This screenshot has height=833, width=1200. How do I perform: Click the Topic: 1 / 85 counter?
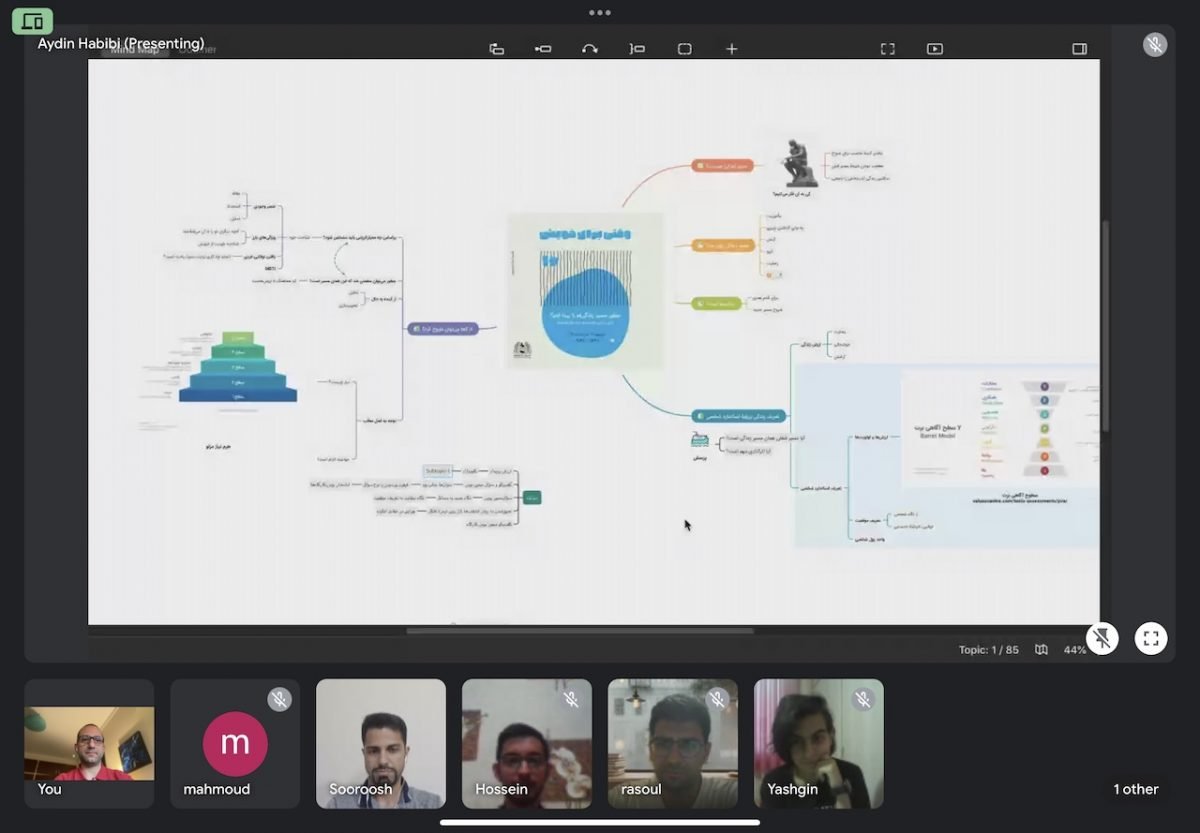pyautogui.click(x=988, y=650)
